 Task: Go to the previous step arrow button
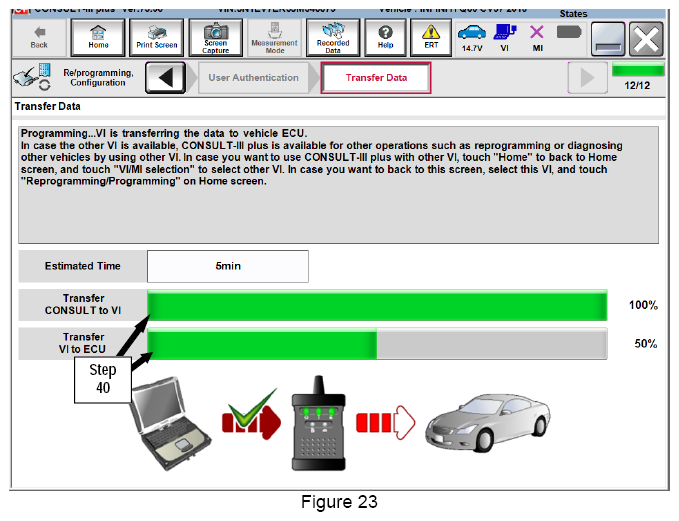(x=166, y=78)
